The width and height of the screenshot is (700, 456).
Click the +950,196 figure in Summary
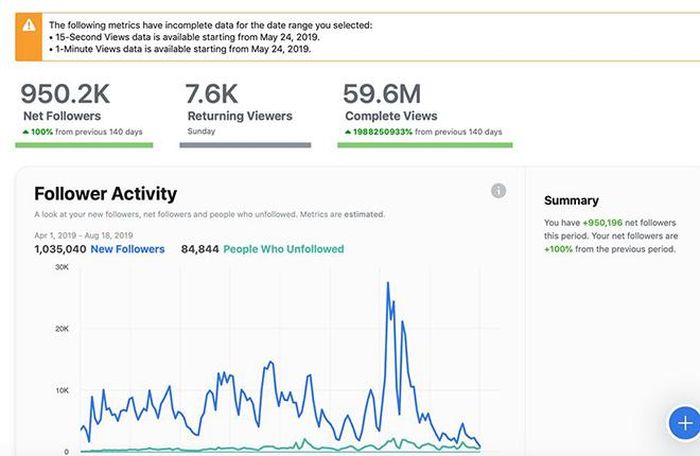tap(603, 222)
